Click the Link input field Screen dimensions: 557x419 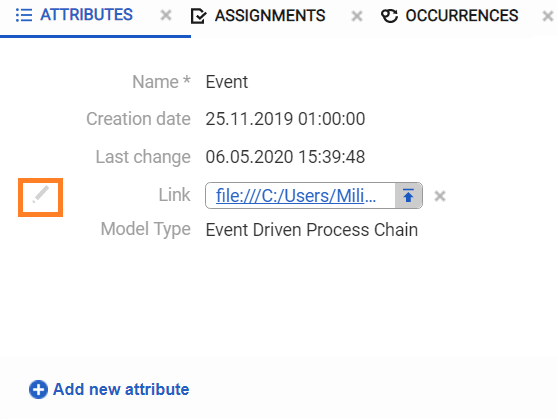pyautogui.click(x=300, y=196)
